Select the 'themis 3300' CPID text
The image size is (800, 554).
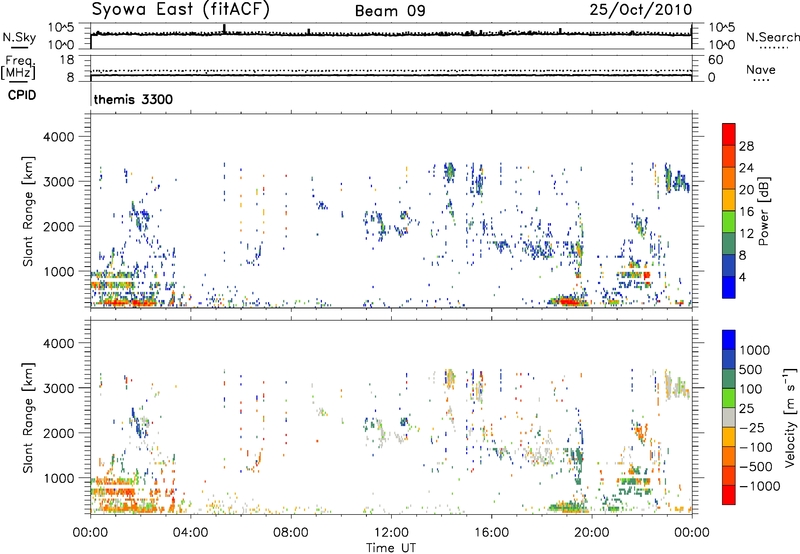133,99
